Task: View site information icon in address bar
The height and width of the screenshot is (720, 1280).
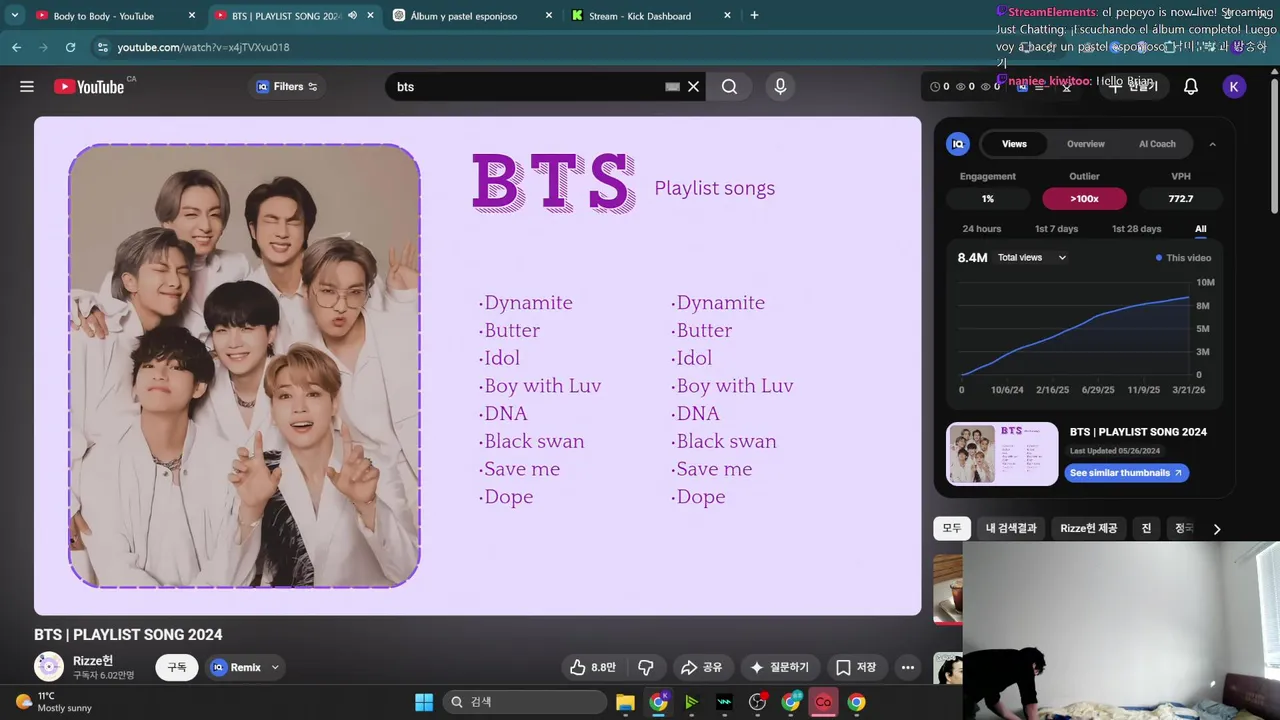Action: [102, 47]
